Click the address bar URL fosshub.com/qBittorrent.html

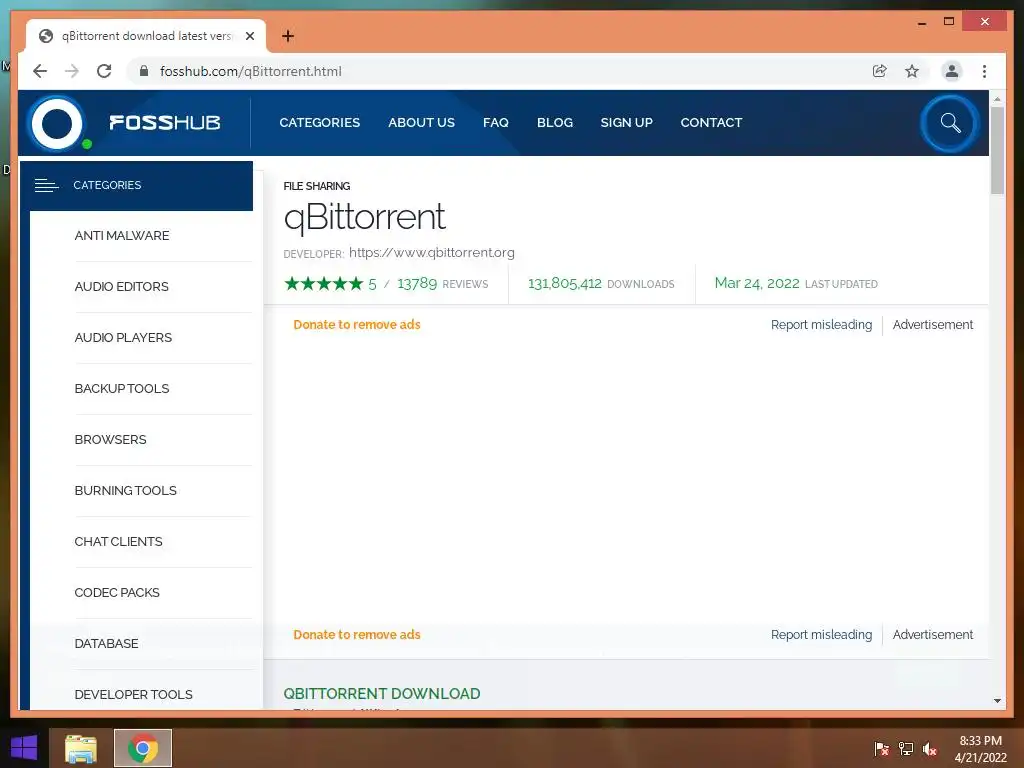pyautogui.click(x=251, y=71)
